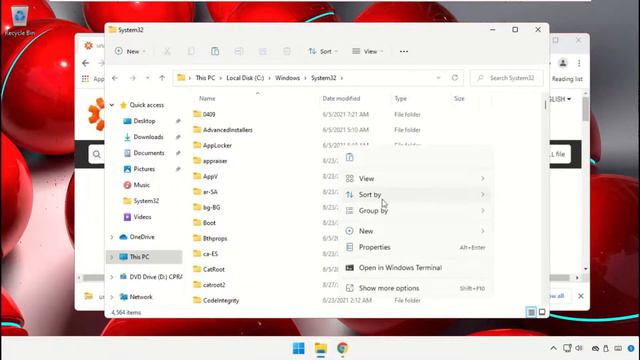Sort by the Name column header
The width and height of the screenshot is (640, 360).
tap(207, 98)
